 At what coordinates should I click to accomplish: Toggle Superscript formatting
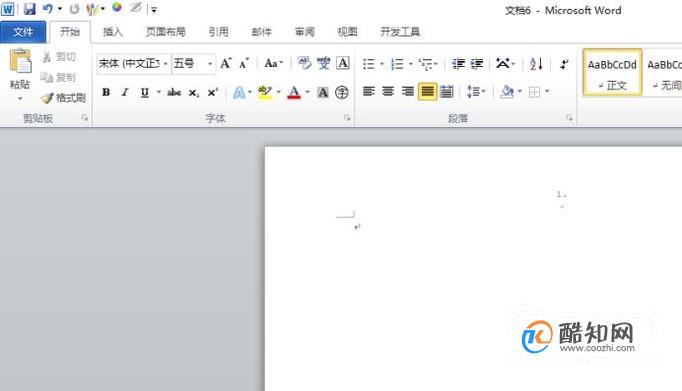click(x=212, y=93)
